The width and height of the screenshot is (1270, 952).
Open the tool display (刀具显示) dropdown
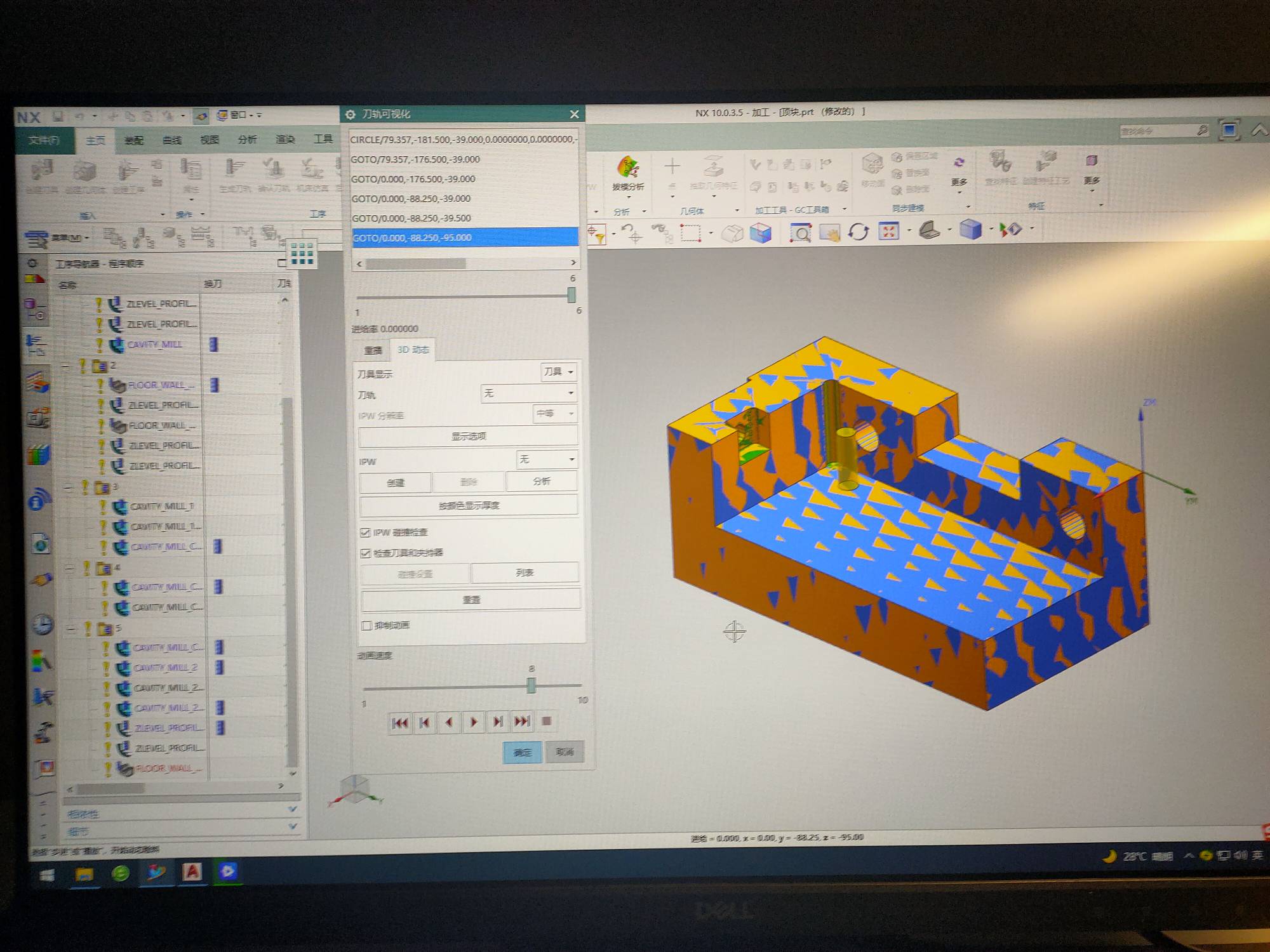(559, 371)
